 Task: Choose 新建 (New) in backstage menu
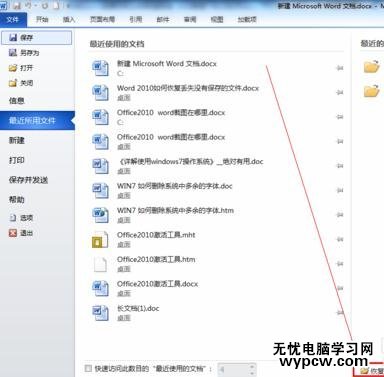coord(17,140)
